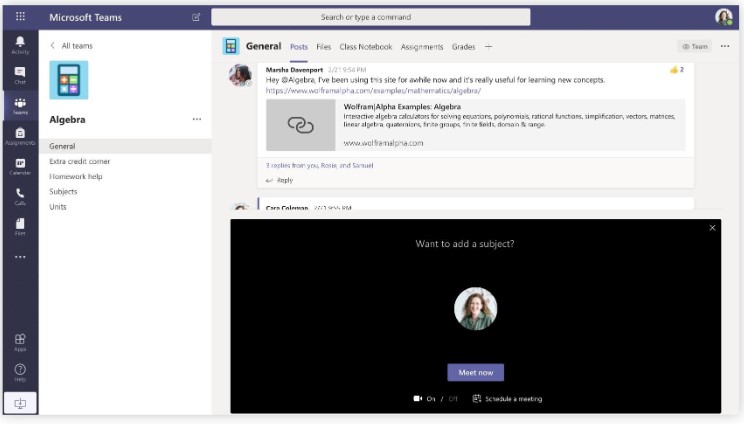Open channel more options ellipsis
744x424 pixels.
pyautogui.click(x=725, y=46)
